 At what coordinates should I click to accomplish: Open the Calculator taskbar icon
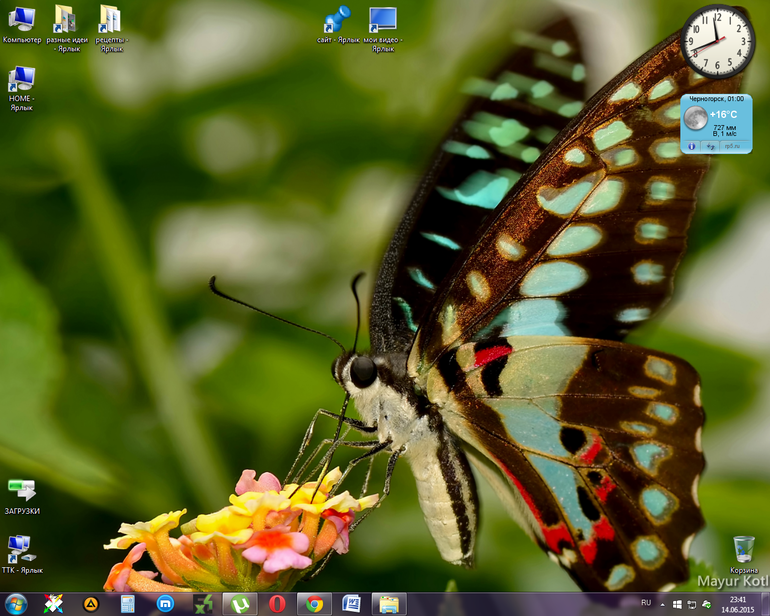(128, 604)
